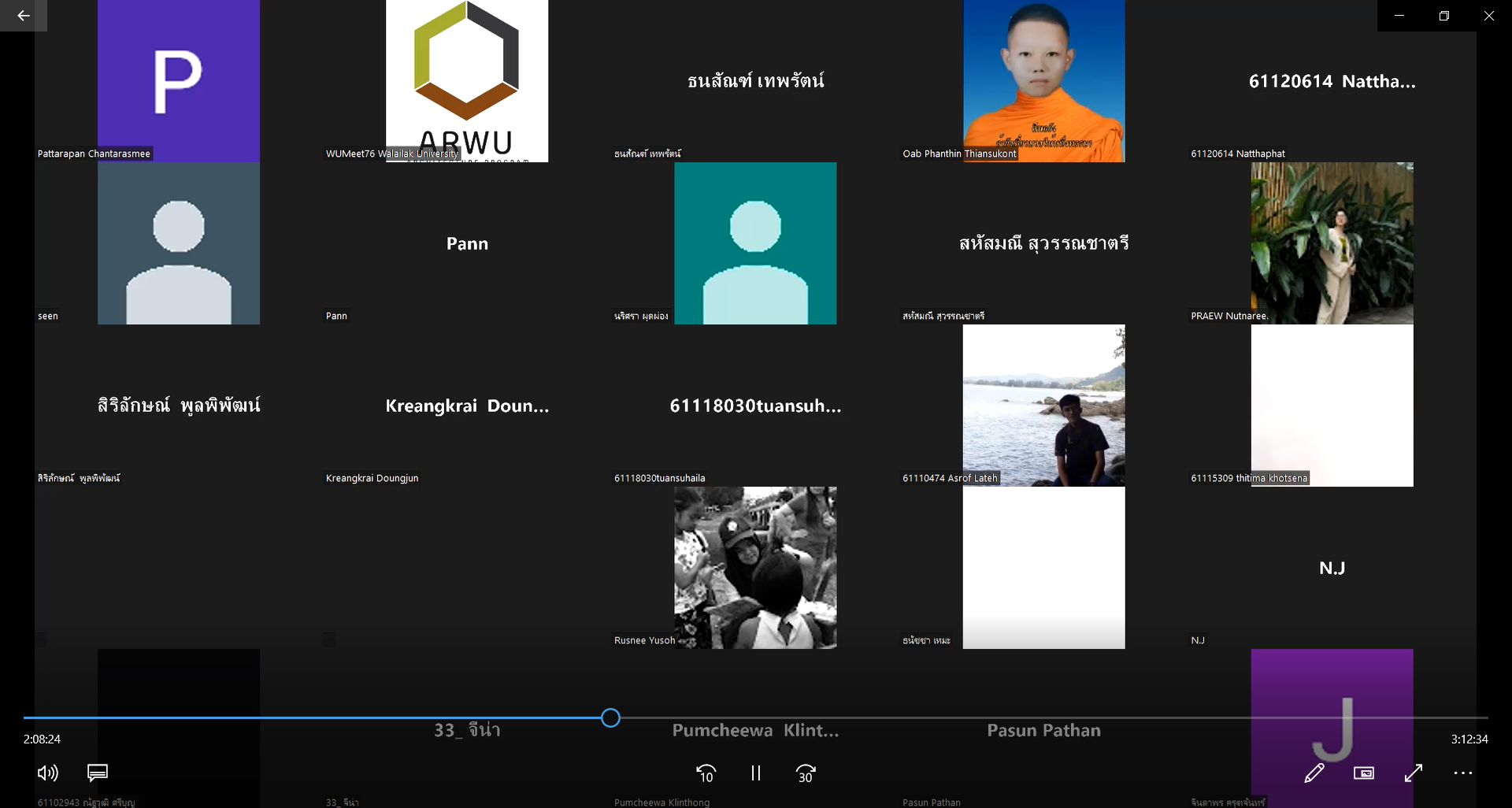Open the subtitles and captions menu

point(98,773)
